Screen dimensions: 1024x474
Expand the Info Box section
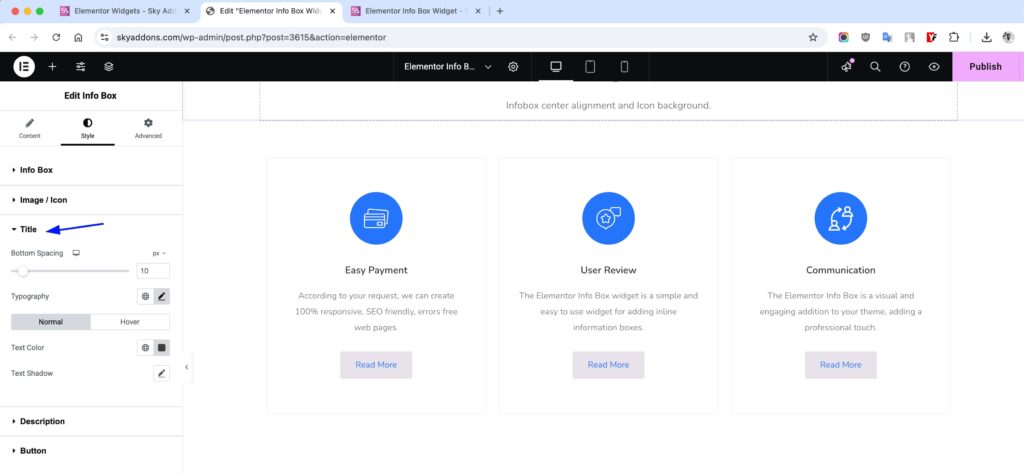[91, 170]
